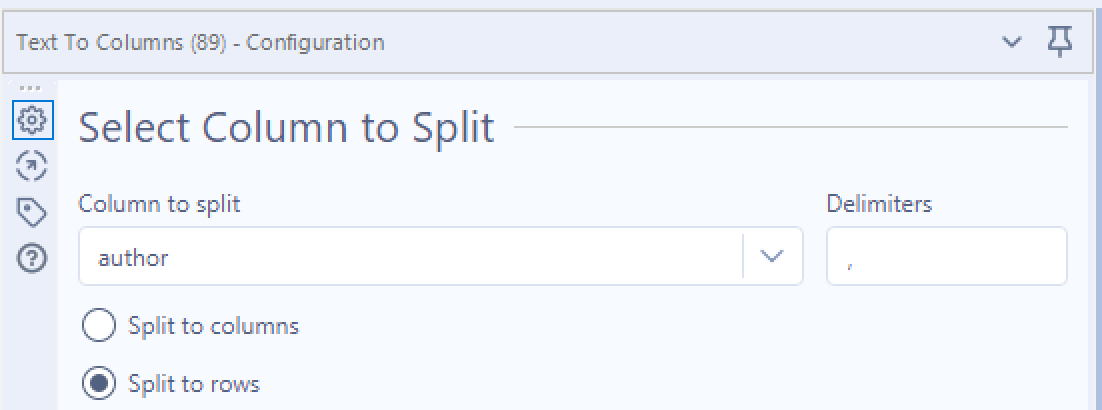Expand the Configuration window options chevron

[1012, 42]
